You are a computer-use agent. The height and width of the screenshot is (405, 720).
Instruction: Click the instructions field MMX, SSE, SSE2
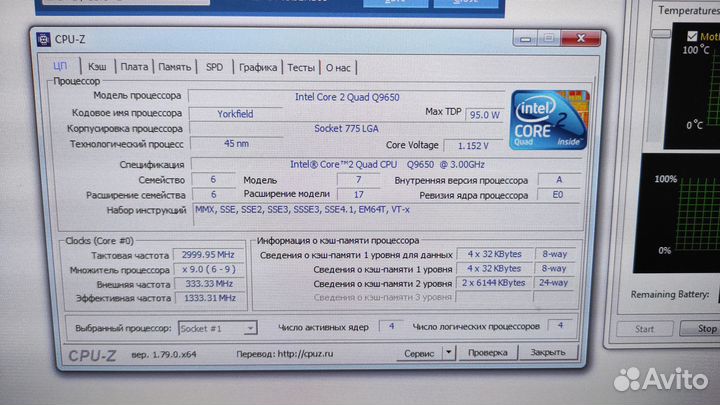(x=388, y=216)
